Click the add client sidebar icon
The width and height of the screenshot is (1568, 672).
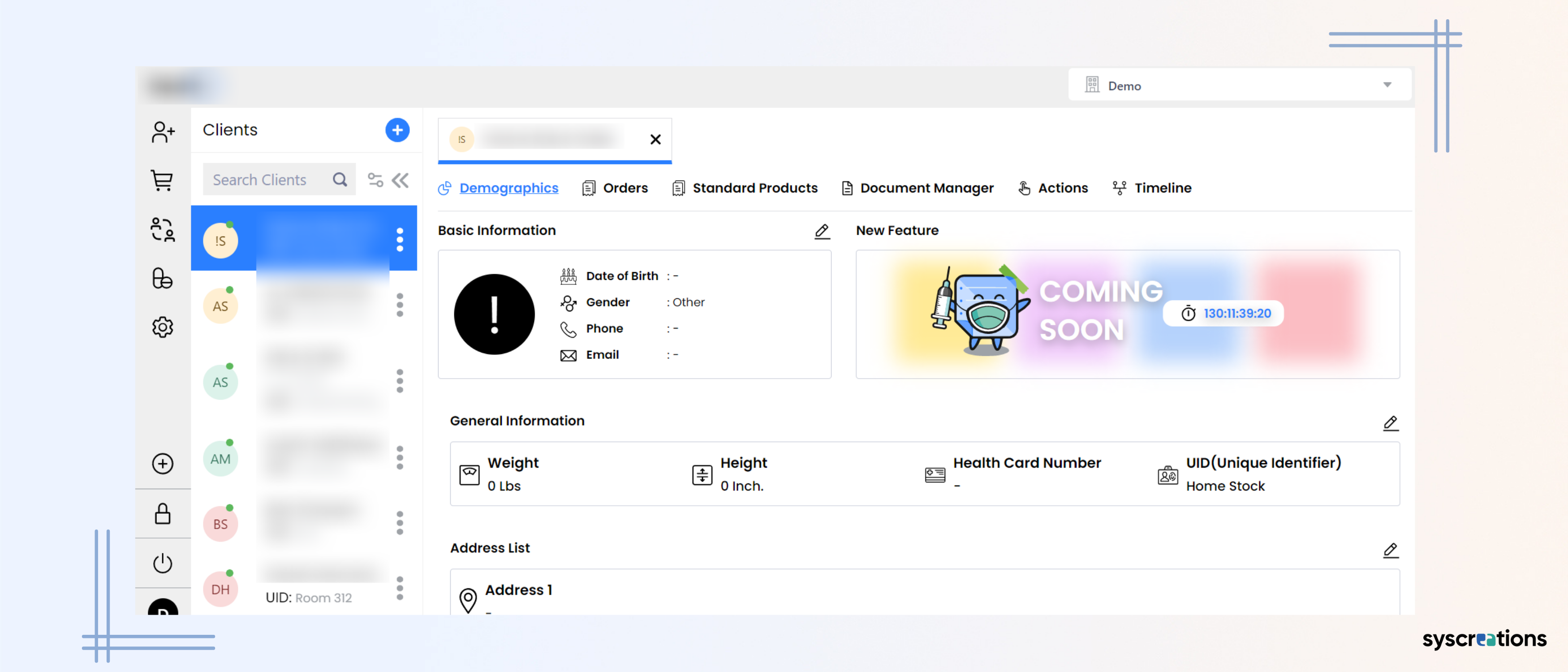(x=163, y=131)
